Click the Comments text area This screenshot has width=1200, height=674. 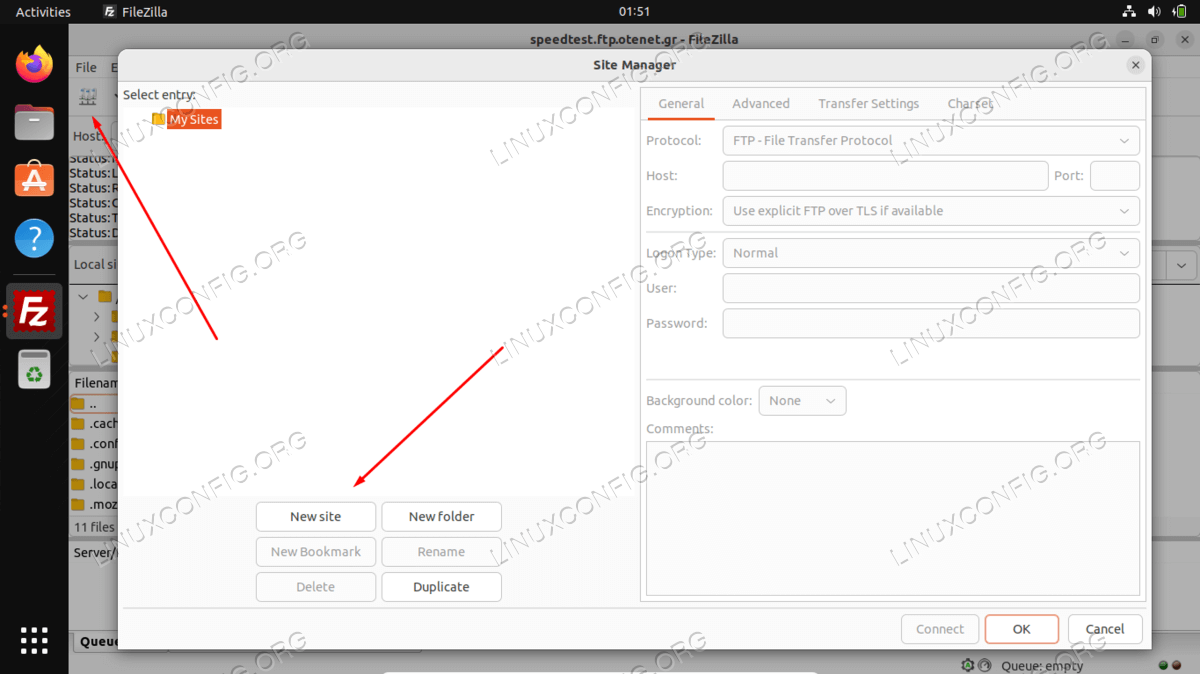(x=893, y=519)
